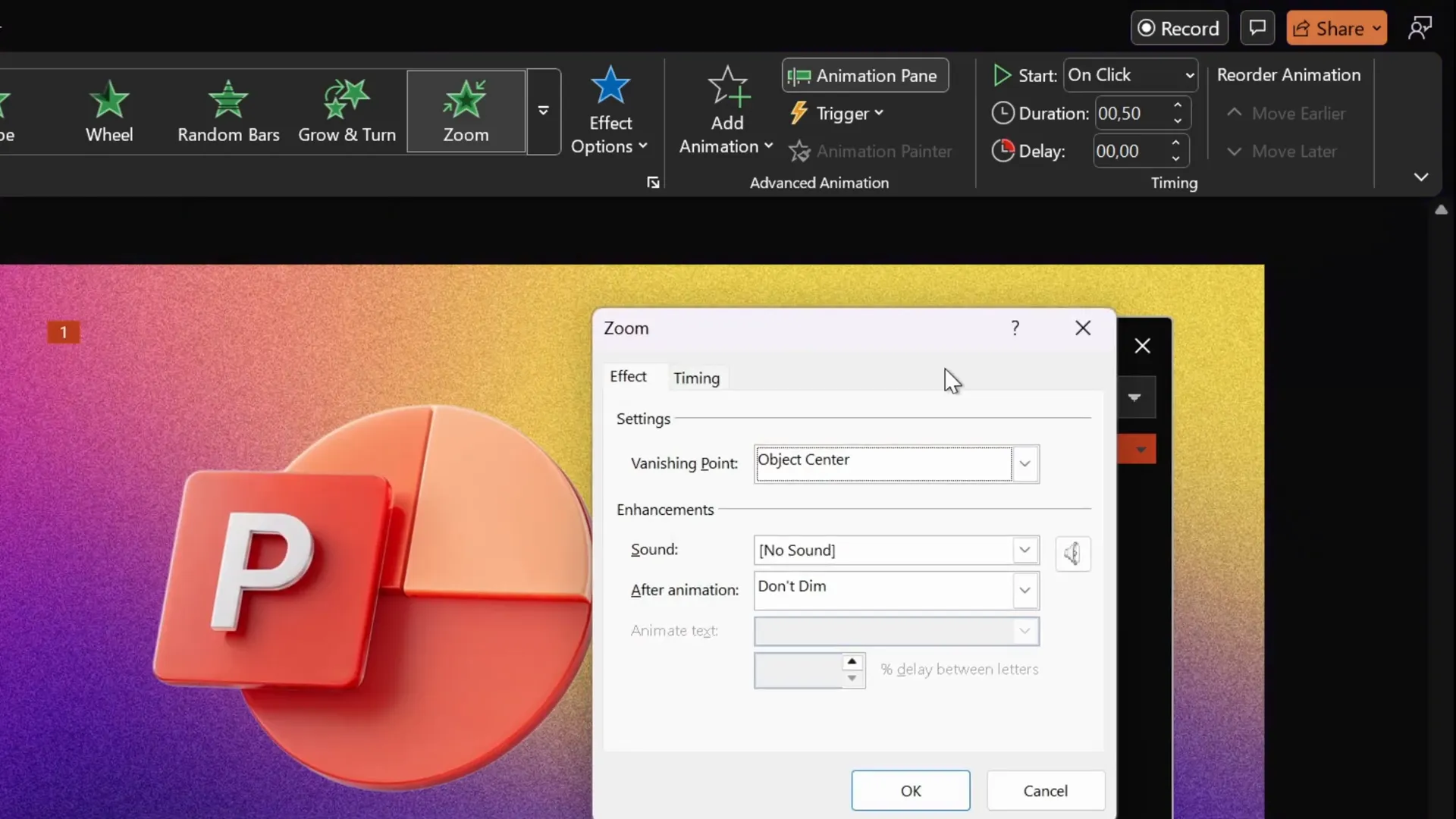
Task: Open animation dialog launcher icon
Action: 653,183
